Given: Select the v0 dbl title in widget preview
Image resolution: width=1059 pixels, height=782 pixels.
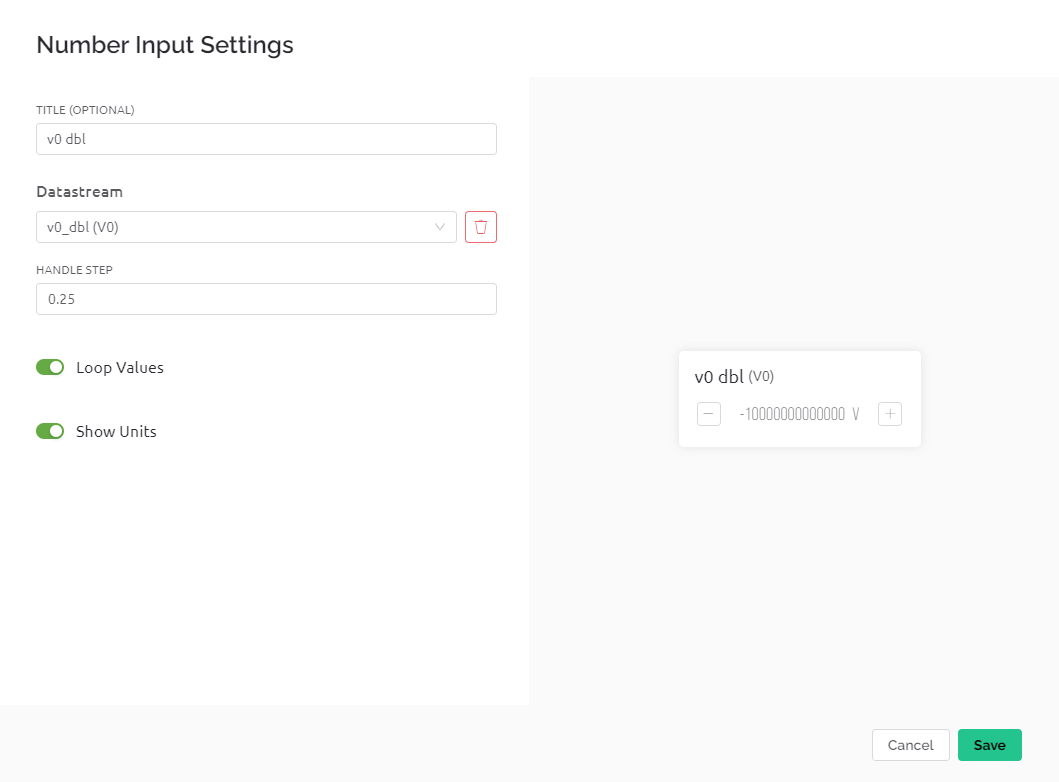Looking at the screenshot, I should (x=719, y=377).
